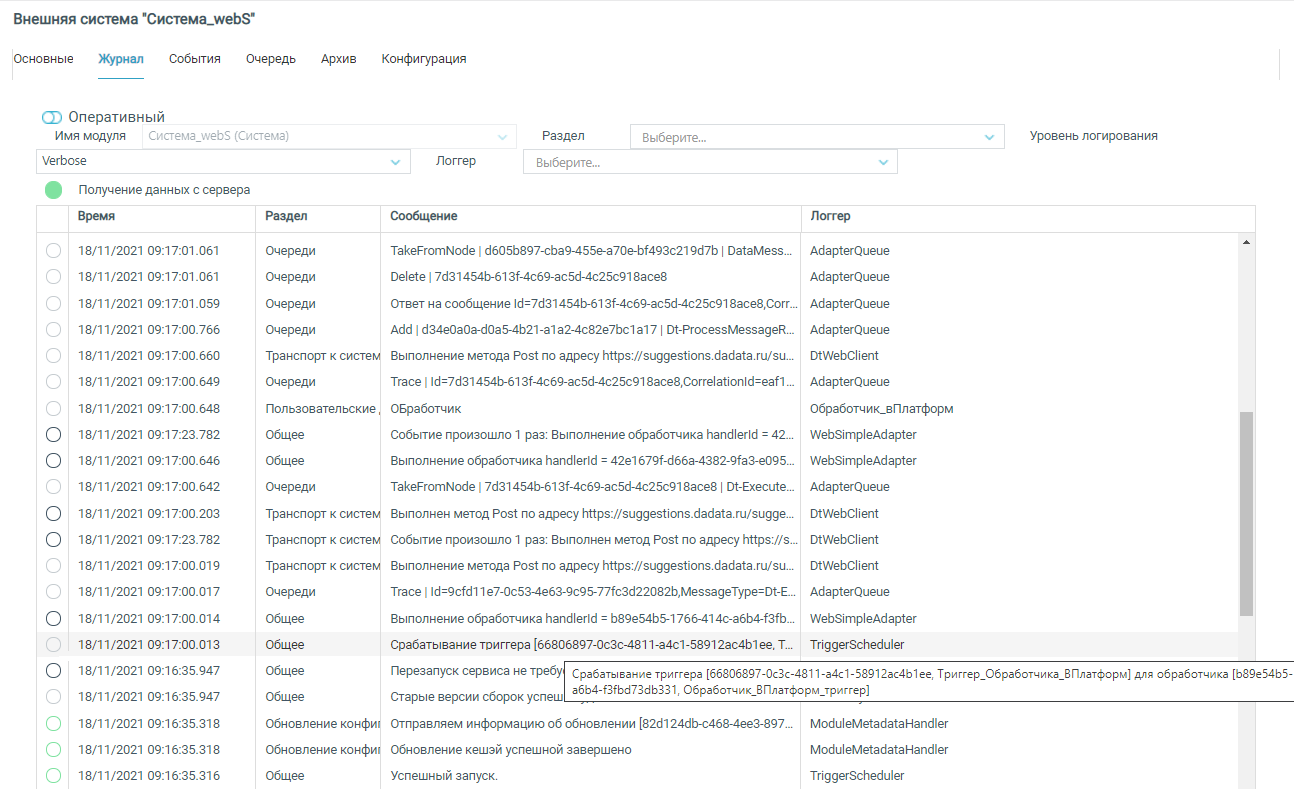The height and width of the screenshot is (789, 1294).
Task: Click status circle of Перезапуск сервиса row
Action: point(53,671)
